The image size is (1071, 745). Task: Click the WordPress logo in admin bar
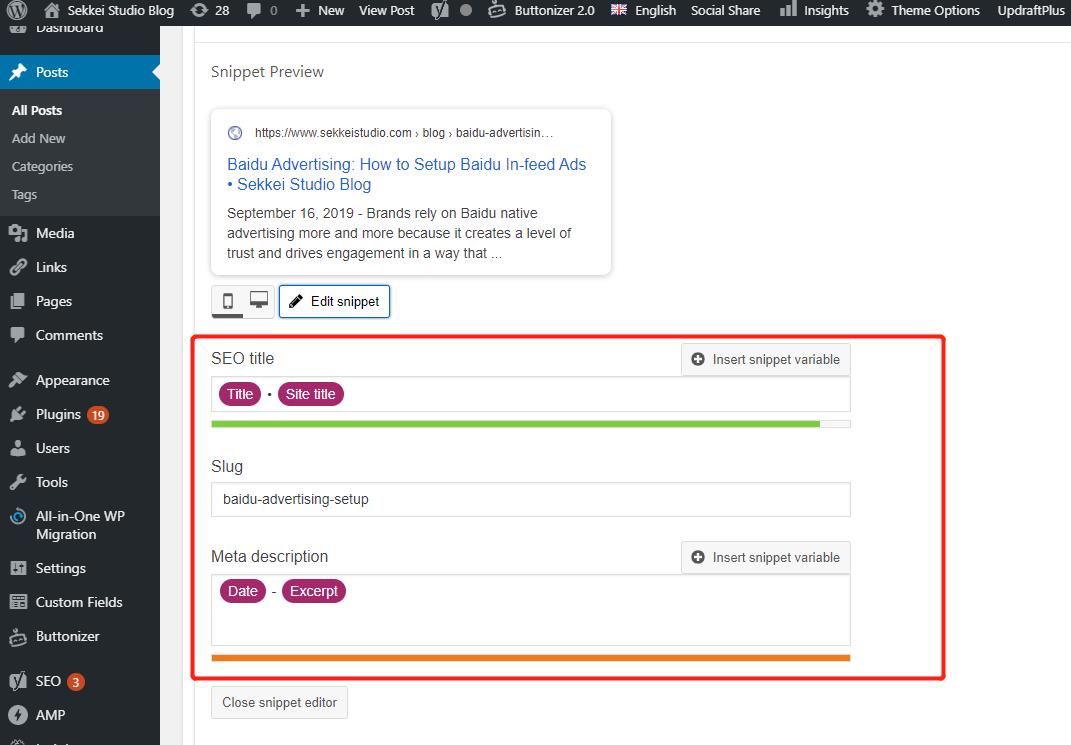point(17,10)
